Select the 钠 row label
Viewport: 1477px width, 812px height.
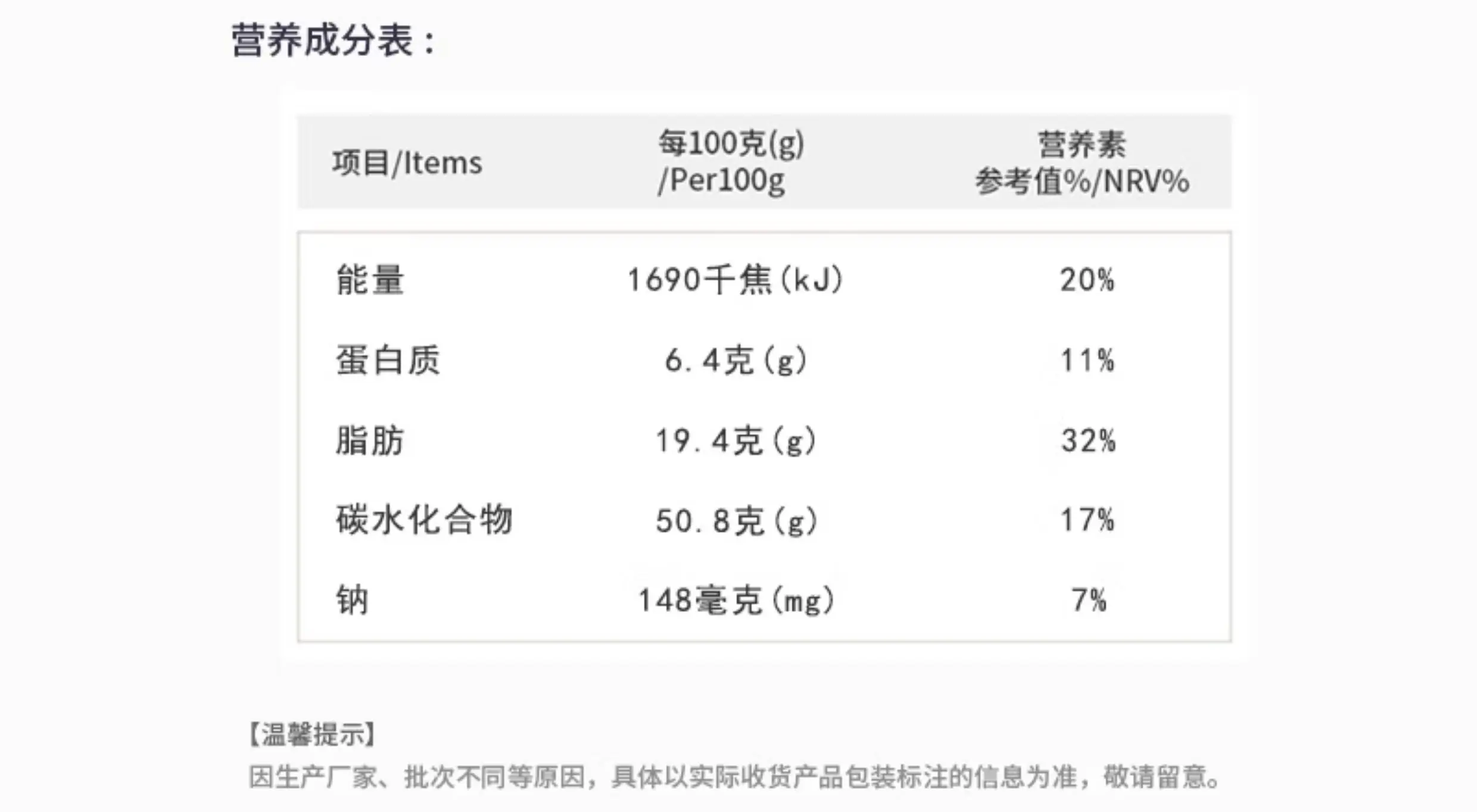353,599
